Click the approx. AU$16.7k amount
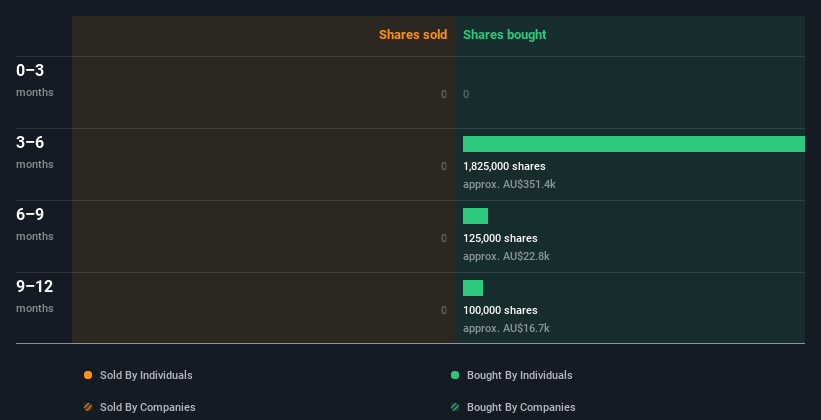Viewport: 821px width, 420px height. [506, 328]
